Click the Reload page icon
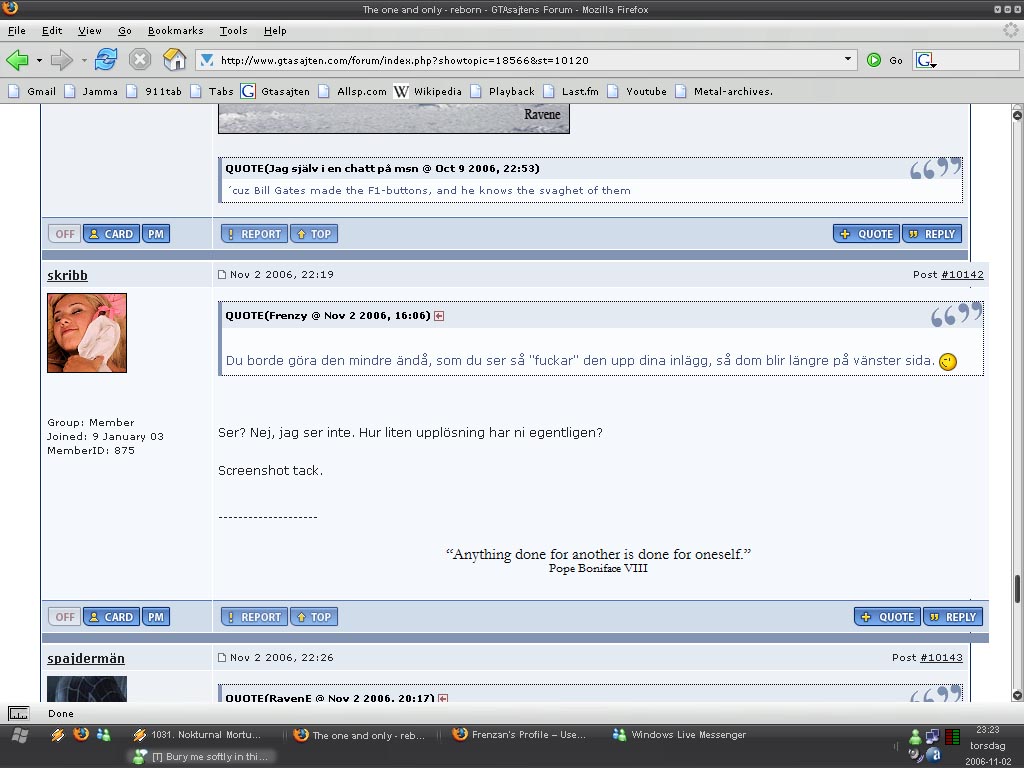Image resolution: width=1024 pixels, height=768 pixels. 106,60
